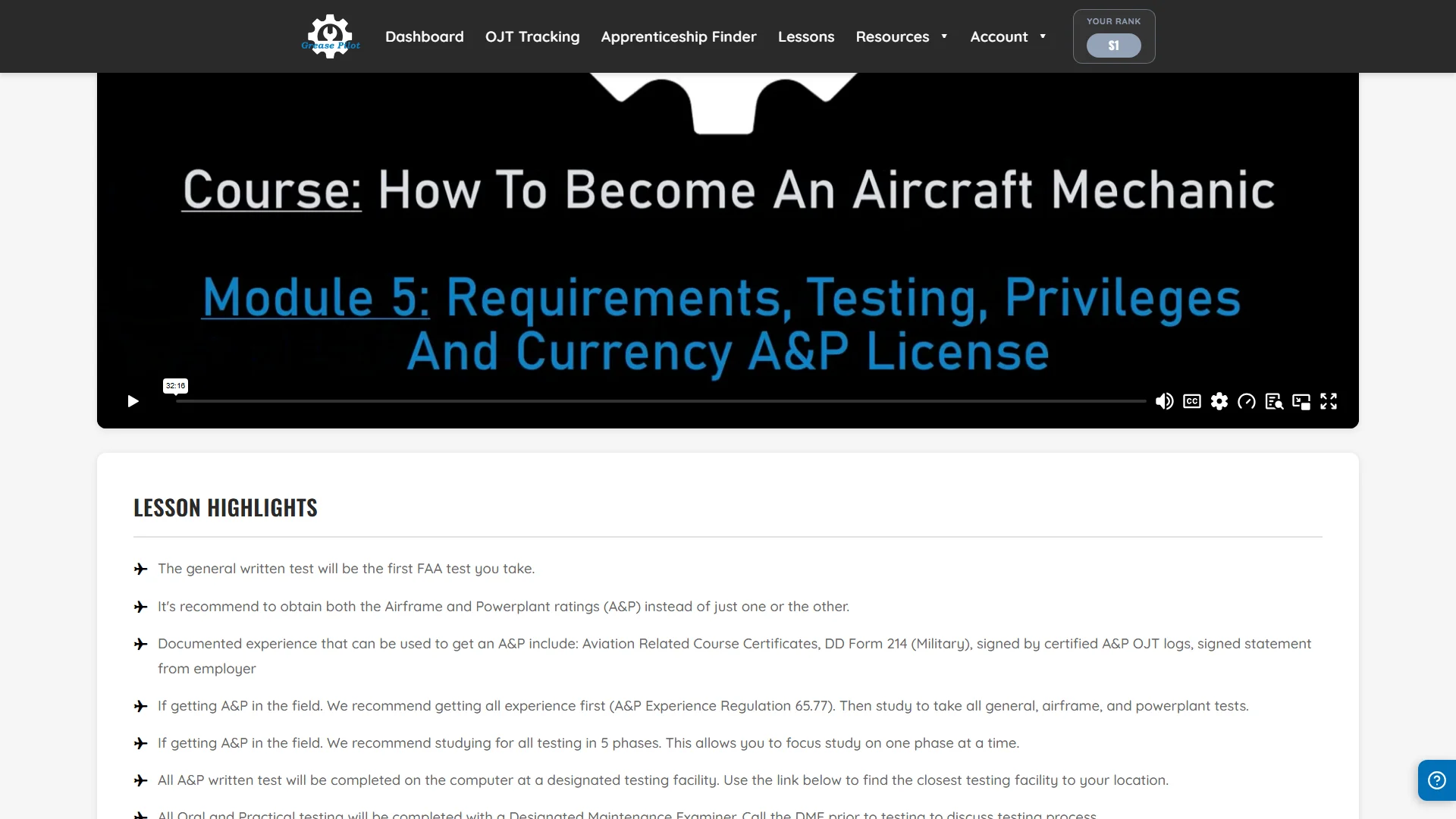
Task: Expand the Resources dropdown menu
Action: point(902,36)
